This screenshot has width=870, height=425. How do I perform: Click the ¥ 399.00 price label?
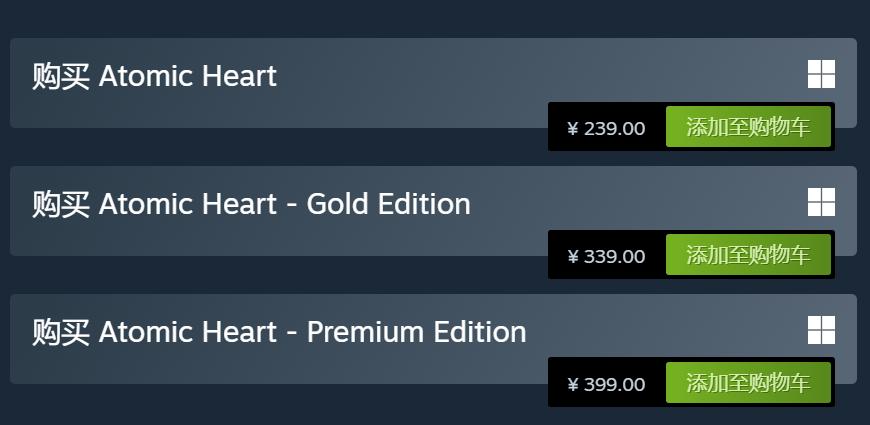point(606,384)
